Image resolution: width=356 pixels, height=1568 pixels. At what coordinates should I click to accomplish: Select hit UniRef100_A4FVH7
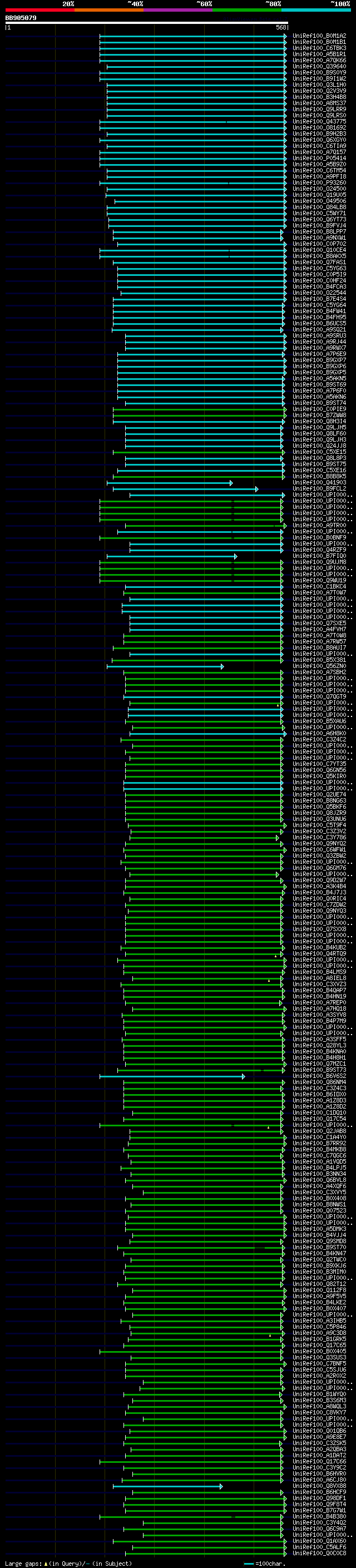tap(319, 630)
